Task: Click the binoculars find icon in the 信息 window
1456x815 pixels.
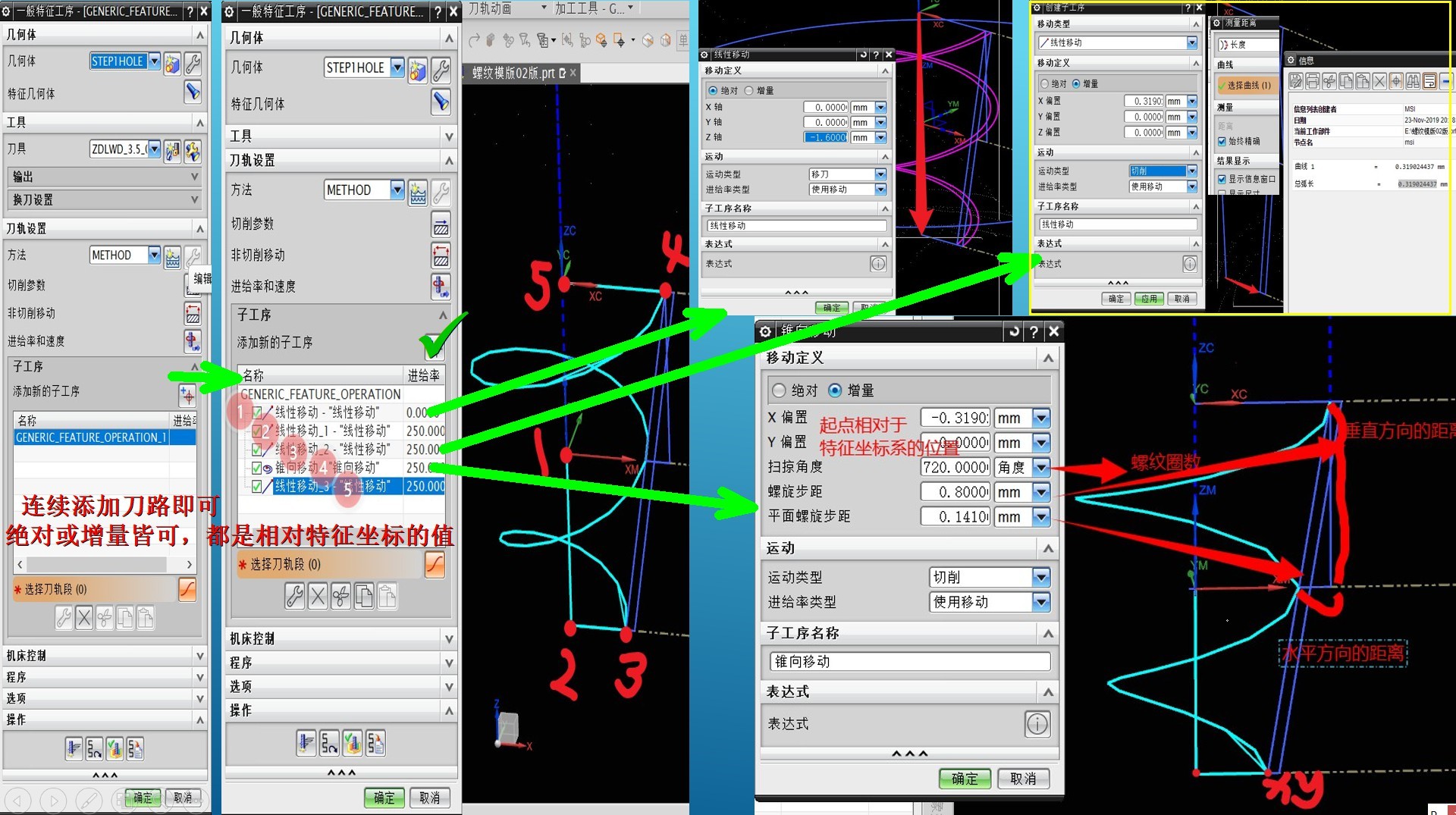Action: click(x=1413, y=81)
